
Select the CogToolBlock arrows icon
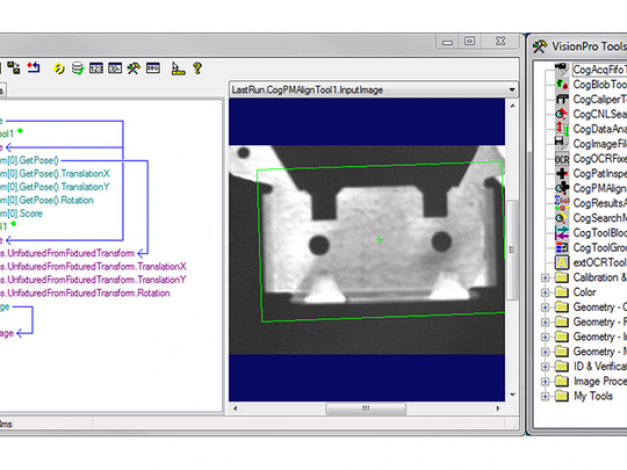point(562,233)
